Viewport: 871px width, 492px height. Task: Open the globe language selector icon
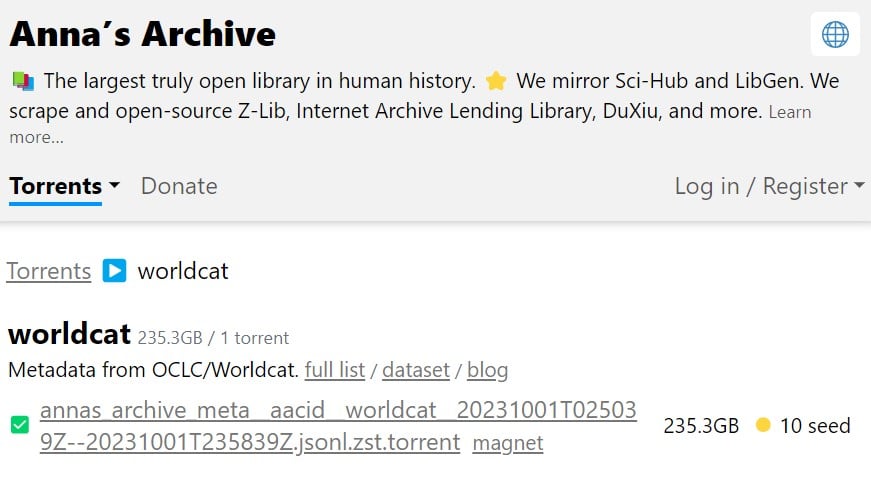pyautogui.click(x=835, y=34)
